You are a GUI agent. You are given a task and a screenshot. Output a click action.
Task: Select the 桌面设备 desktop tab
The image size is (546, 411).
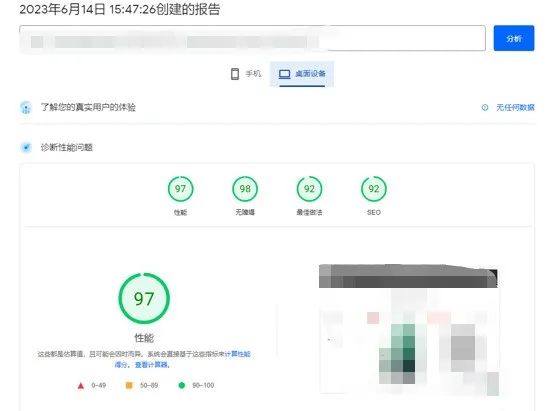pos(302,73)
